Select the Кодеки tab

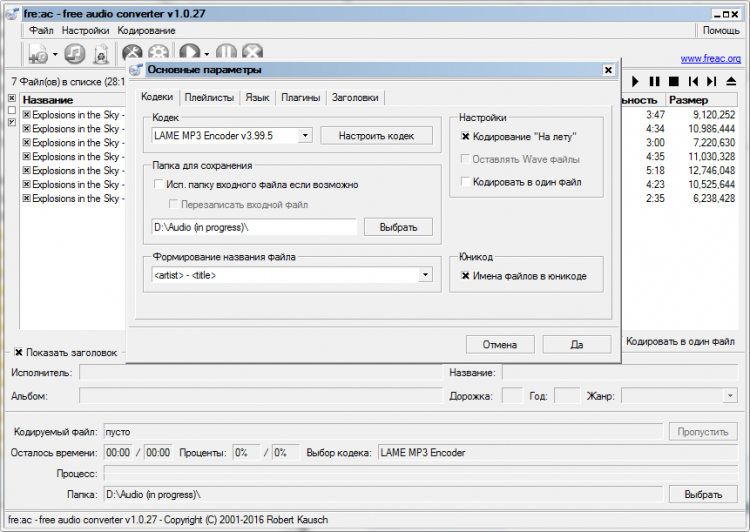(x=157, y=97)
